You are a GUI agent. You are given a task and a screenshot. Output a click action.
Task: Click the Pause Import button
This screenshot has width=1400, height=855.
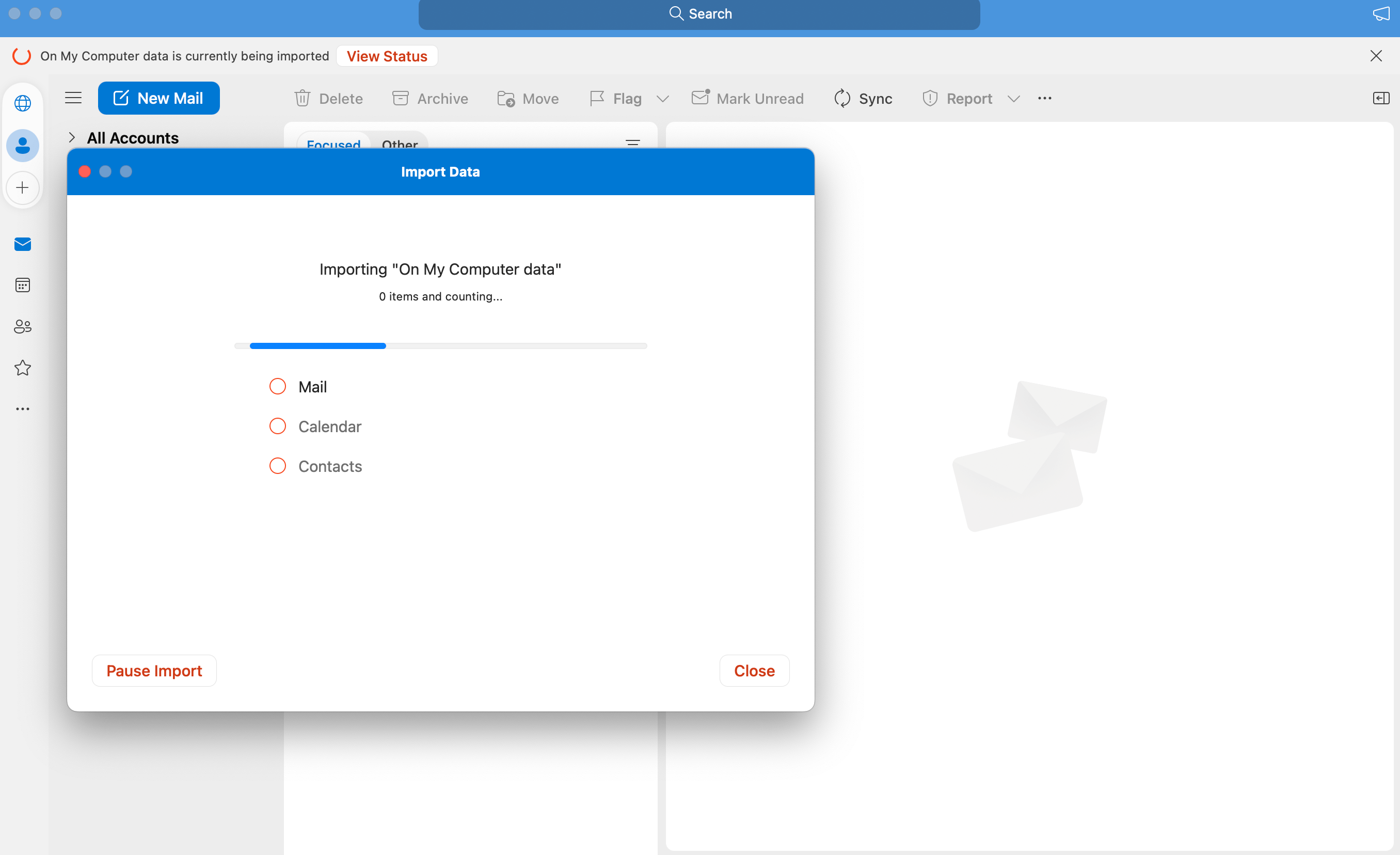[154, 670]
